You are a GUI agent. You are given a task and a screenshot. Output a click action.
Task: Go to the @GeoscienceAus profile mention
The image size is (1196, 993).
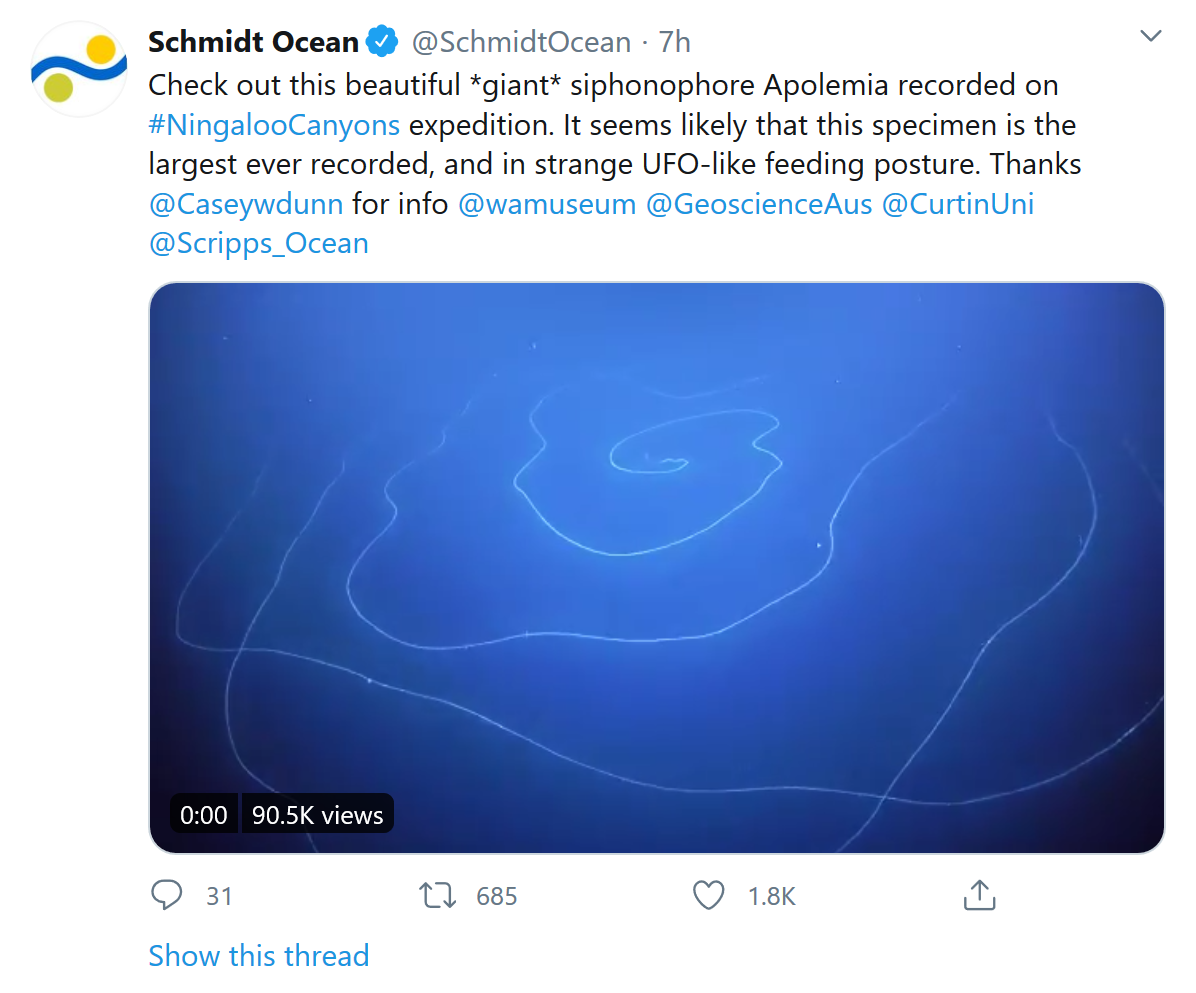tap(759, 204)
